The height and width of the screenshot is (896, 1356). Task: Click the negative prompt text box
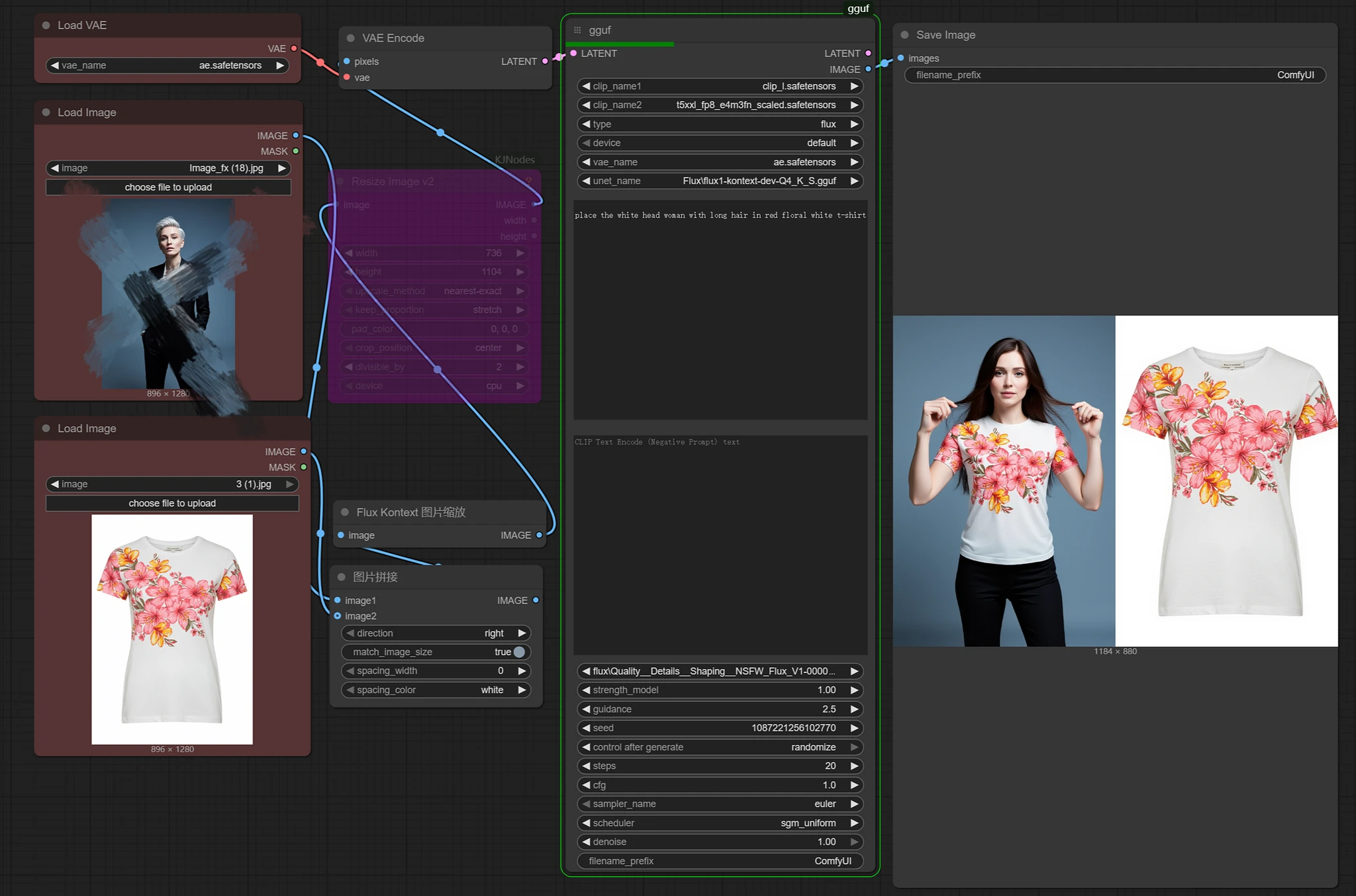click(x=720, y=545)
